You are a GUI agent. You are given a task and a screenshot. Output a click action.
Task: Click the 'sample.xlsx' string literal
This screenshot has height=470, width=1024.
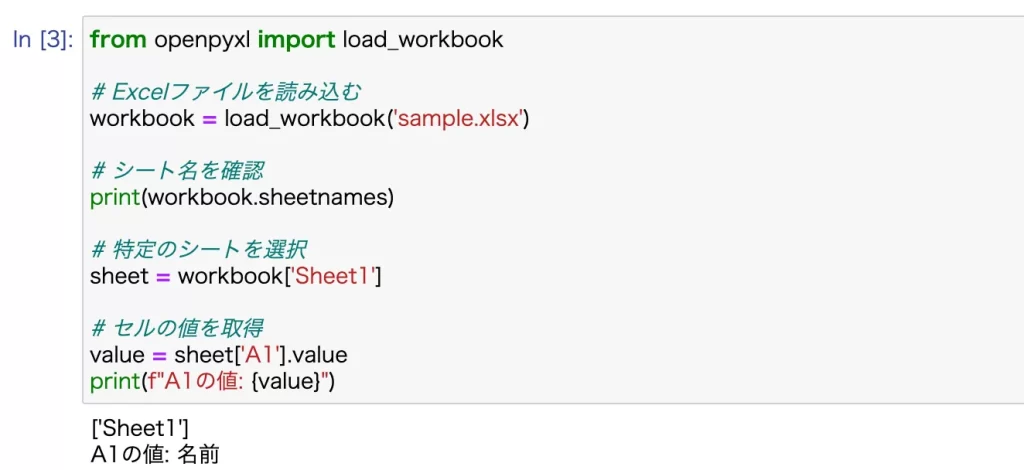tap(458, 119)
